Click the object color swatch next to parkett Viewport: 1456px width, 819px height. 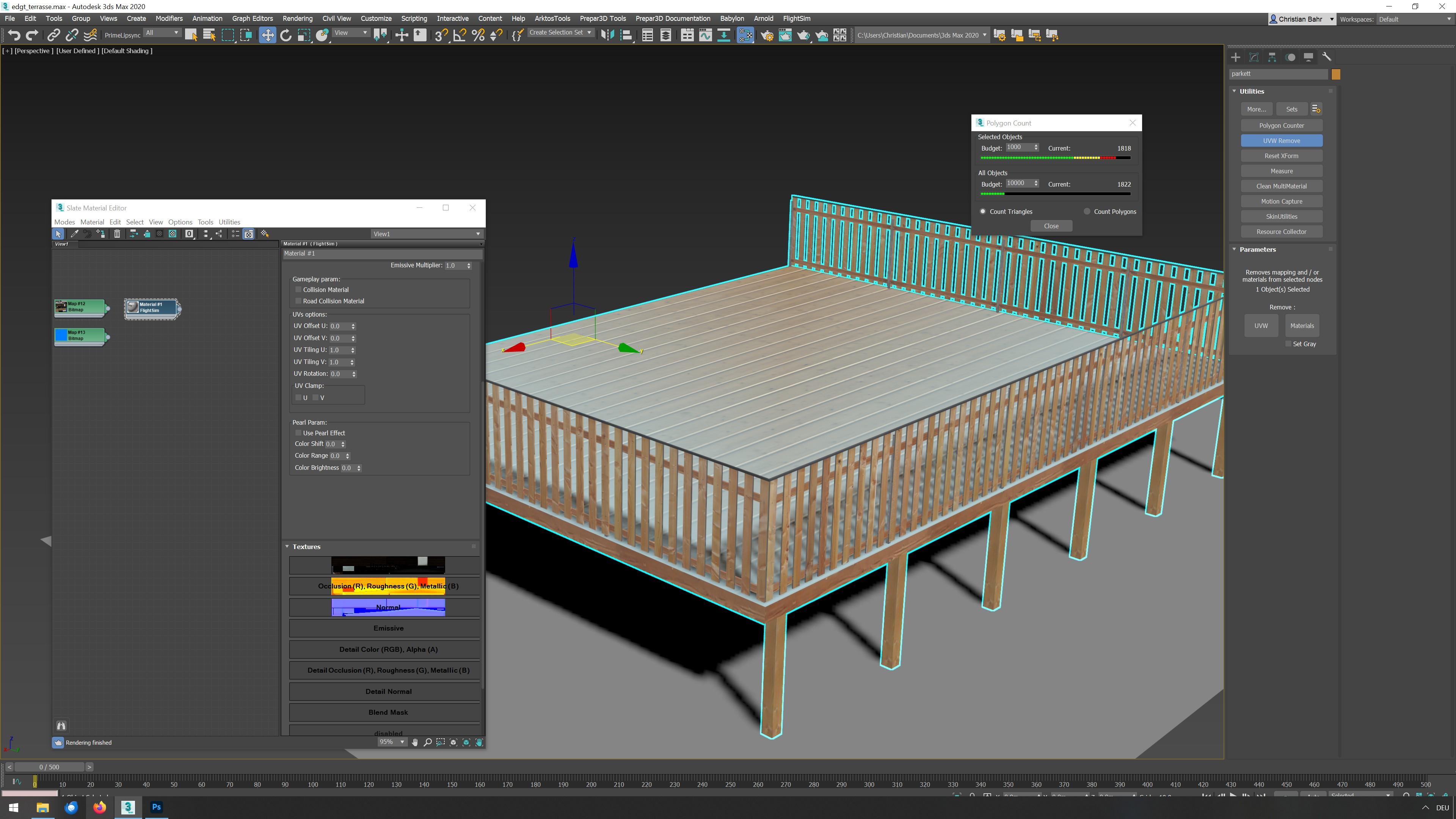[x=1335, y=74]
